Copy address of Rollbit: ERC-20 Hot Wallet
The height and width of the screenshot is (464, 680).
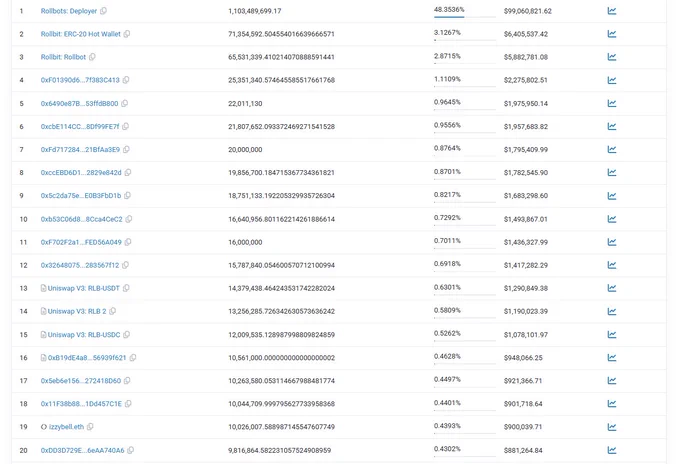click(x=127, y=34)
